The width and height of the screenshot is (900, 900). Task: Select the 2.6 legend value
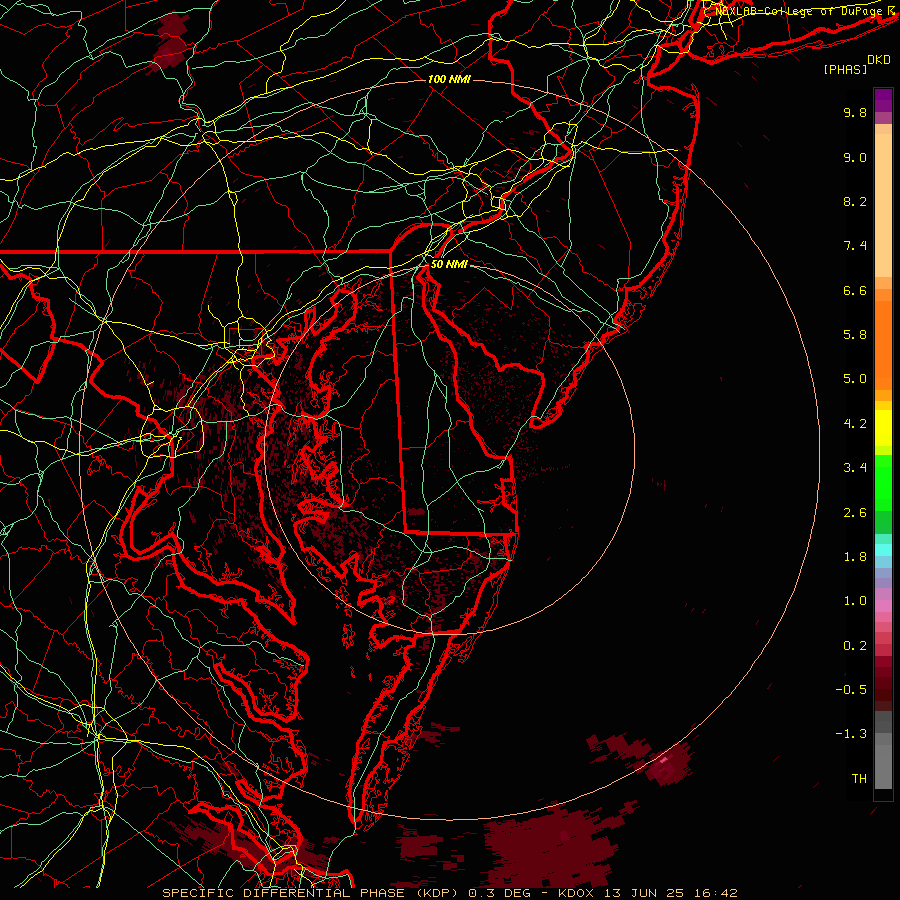click(855, 513)
